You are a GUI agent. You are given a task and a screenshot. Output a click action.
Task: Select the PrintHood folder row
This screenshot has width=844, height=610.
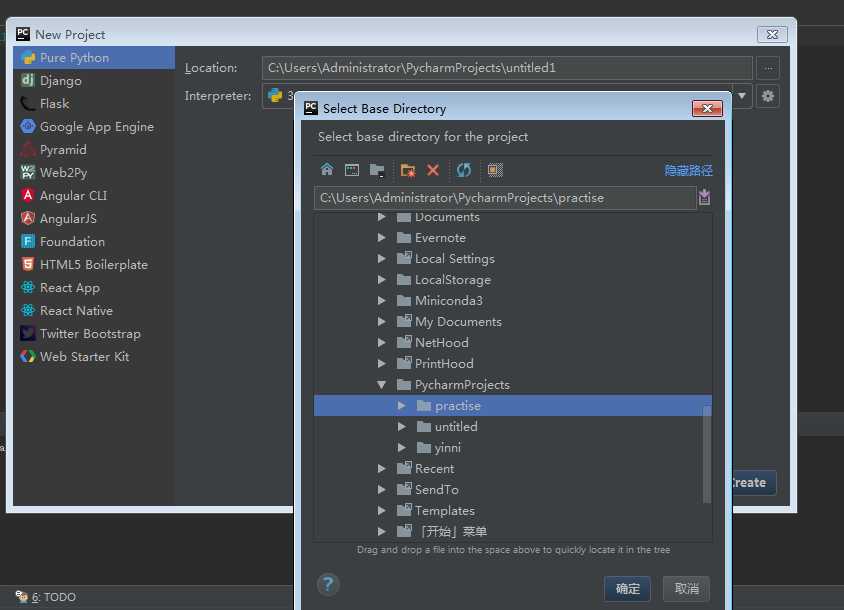[x=512, y=363]
